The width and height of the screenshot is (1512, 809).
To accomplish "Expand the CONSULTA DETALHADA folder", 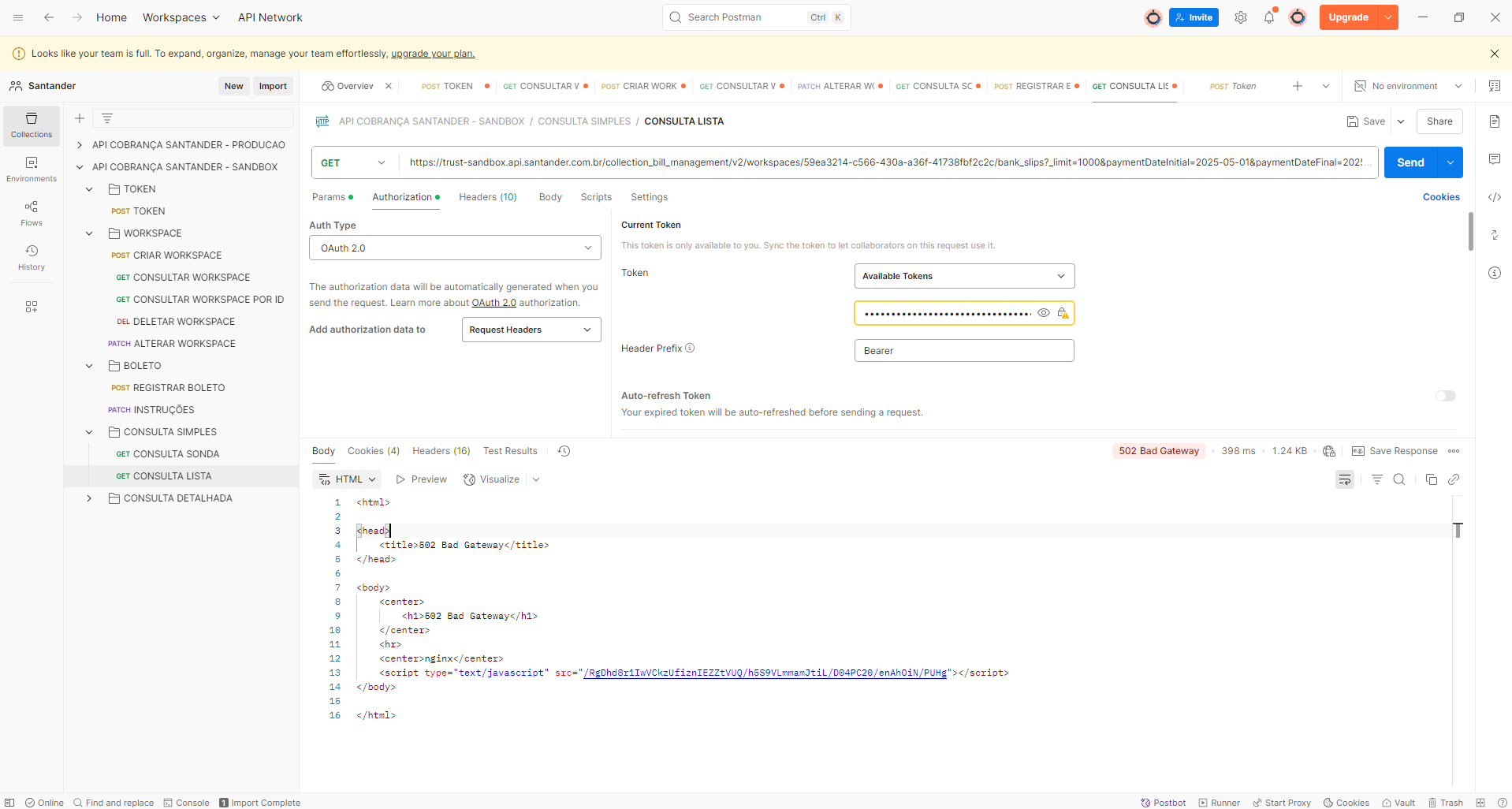I will [89, 498].
